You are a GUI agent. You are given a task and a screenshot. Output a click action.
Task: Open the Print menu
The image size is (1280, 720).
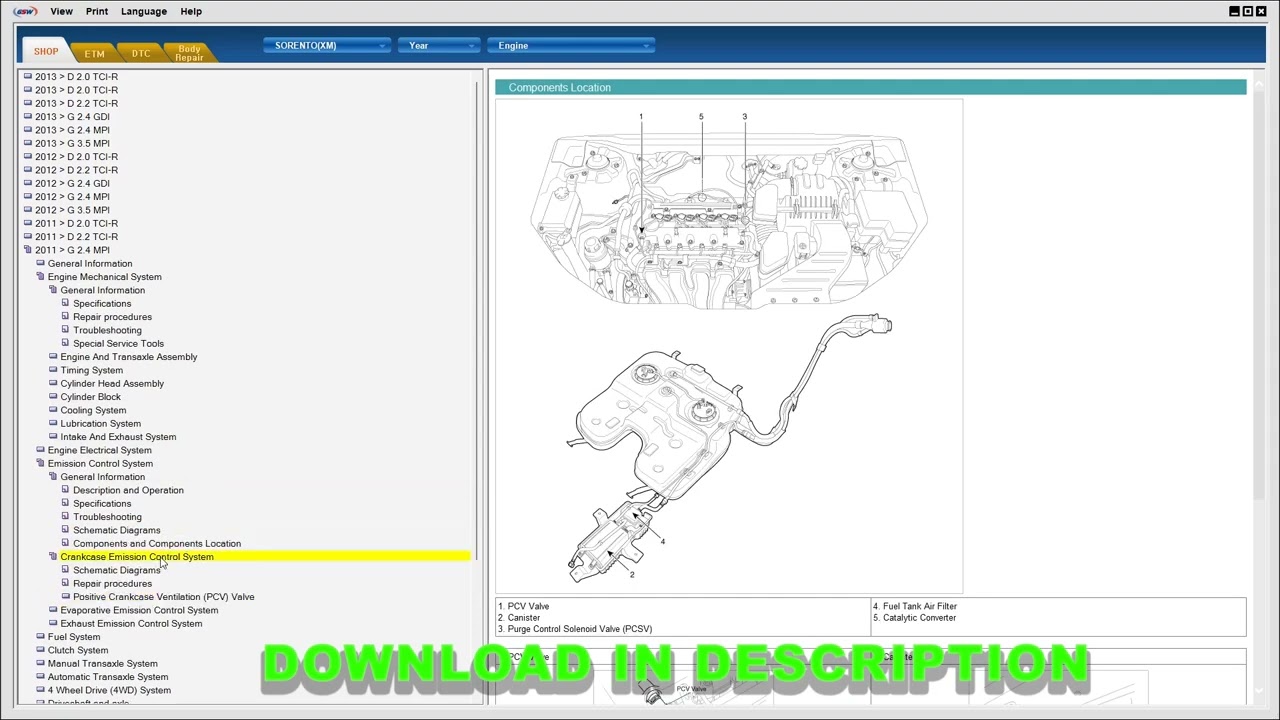97,11
